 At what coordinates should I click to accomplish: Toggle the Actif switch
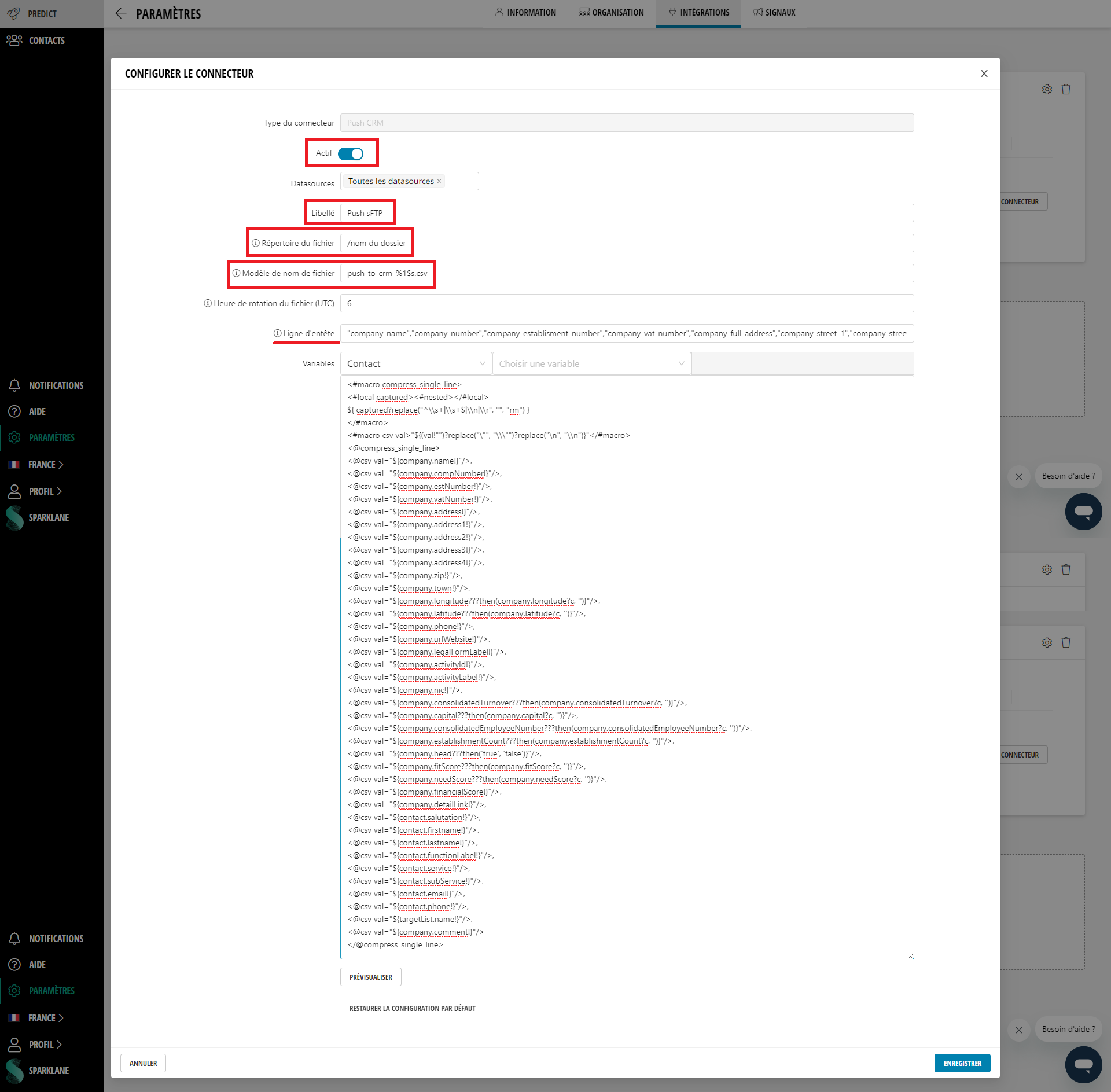tap(351, 153)
